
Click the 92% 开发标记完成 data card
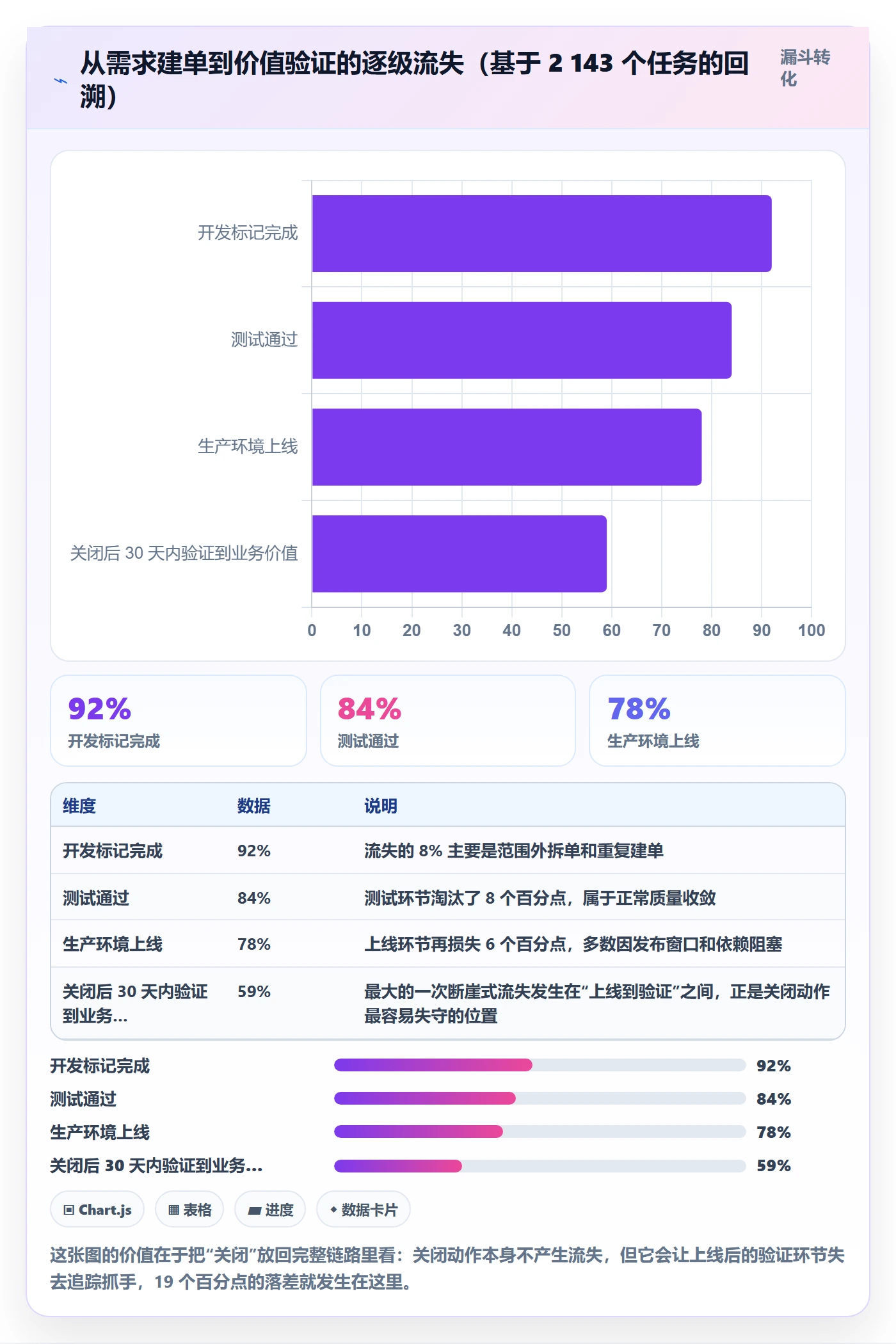coord(179,721)
